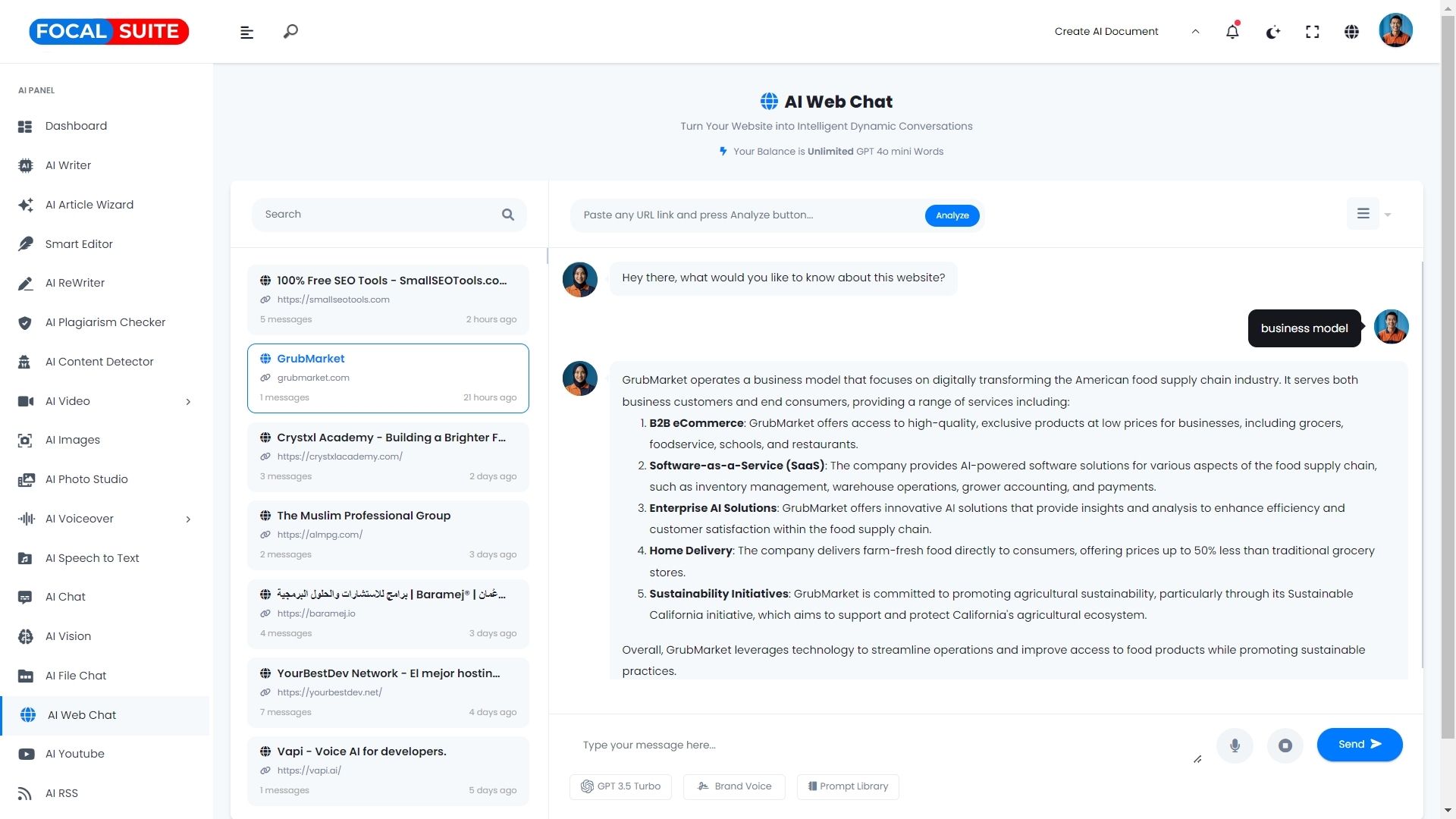
Task: Toggle dark mode with the moon icon
Action: (x=1272, y=32)
